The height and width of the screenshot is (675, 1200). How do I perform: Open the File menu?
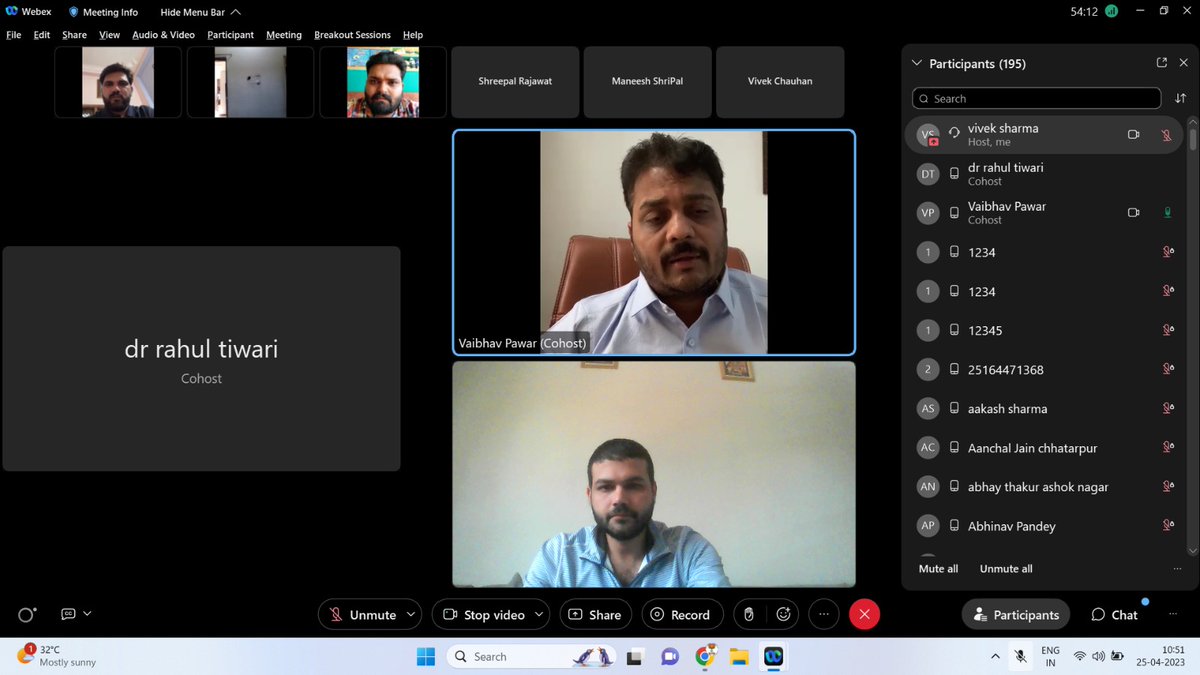click(14, 35)
